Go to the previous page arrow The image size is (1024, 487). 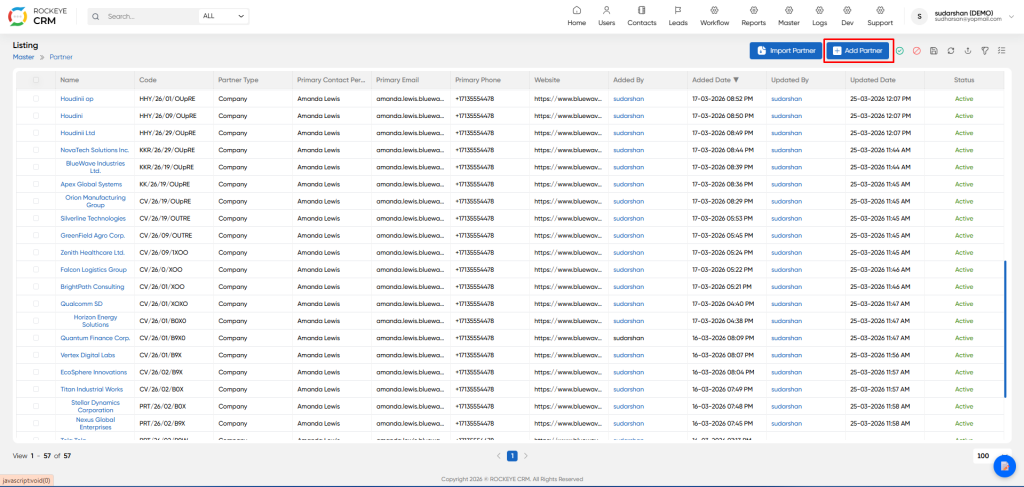[499, 456]
